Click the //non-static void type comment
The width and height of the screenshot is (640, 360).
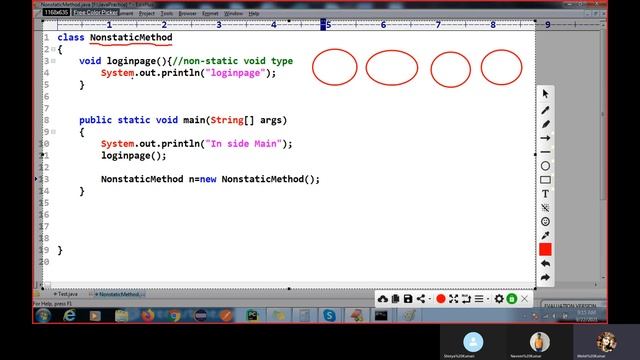233,61
